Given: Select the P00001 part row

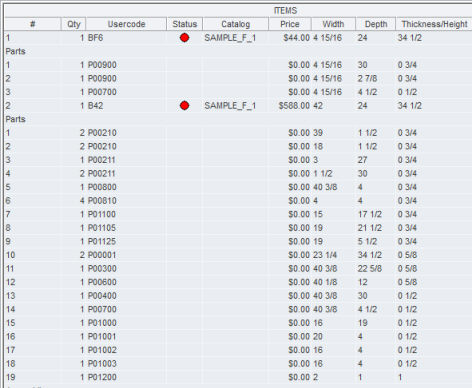Looking at the screenshot, I should tap(238, 255).
